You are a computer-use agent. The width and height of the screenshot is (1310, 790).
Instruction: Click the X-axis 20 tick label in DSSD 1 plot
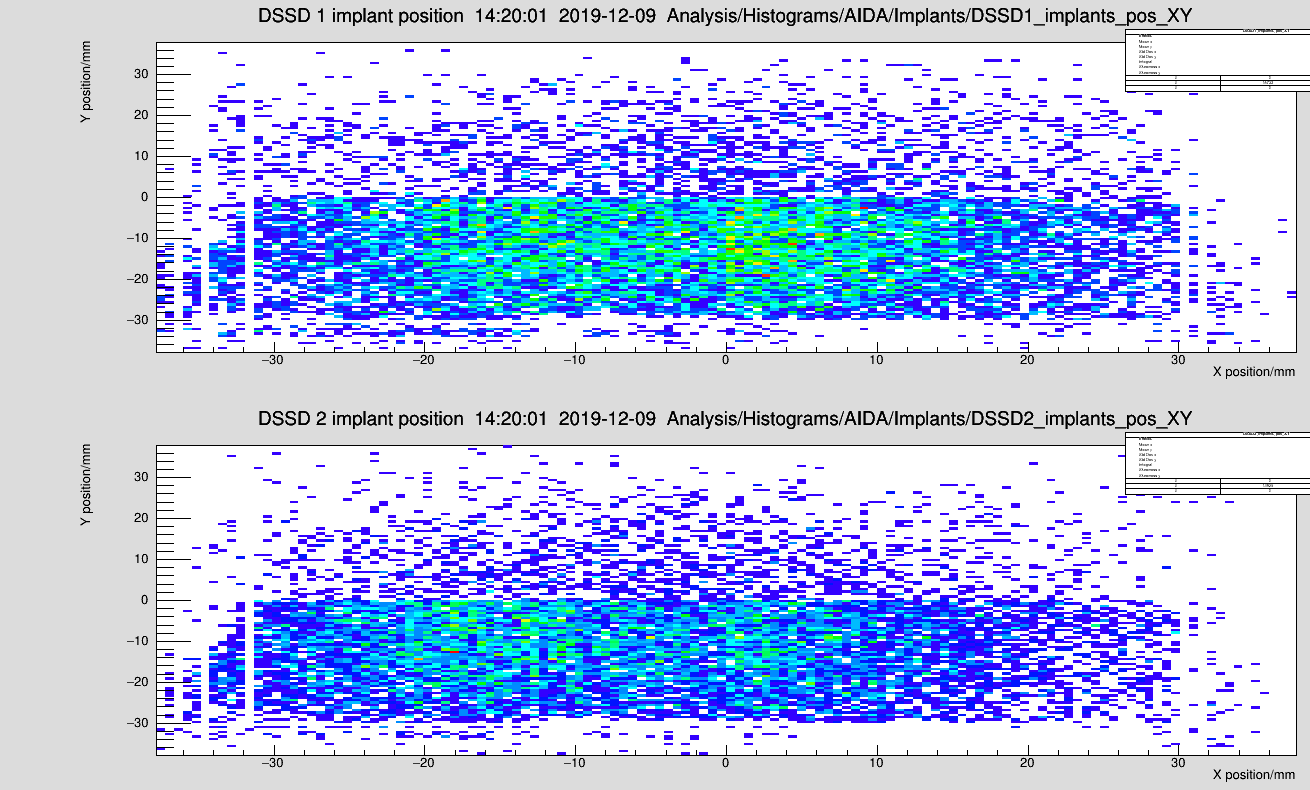(x=1028, y=360)
